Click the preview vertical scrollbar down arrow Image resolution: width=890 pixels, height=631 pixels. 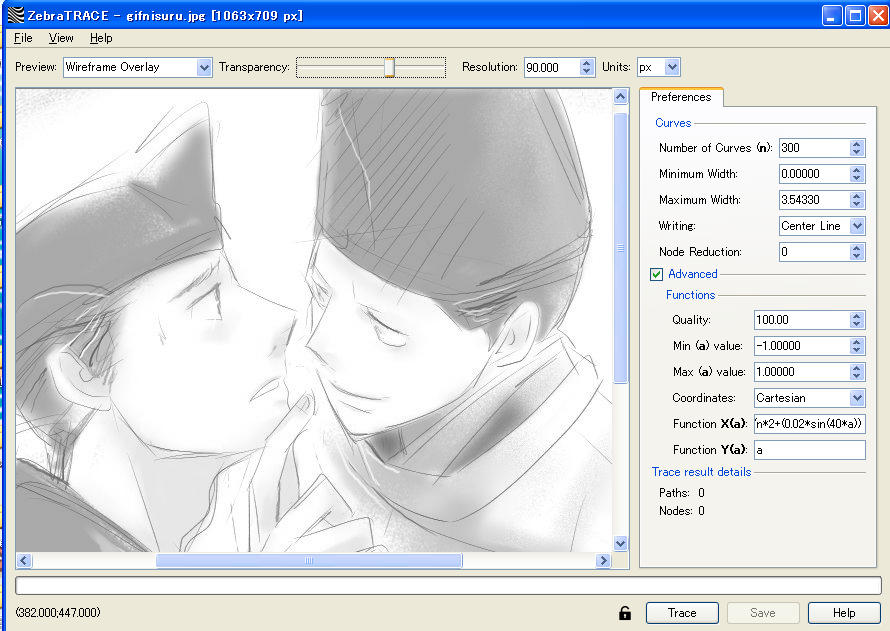click(620, 544)
